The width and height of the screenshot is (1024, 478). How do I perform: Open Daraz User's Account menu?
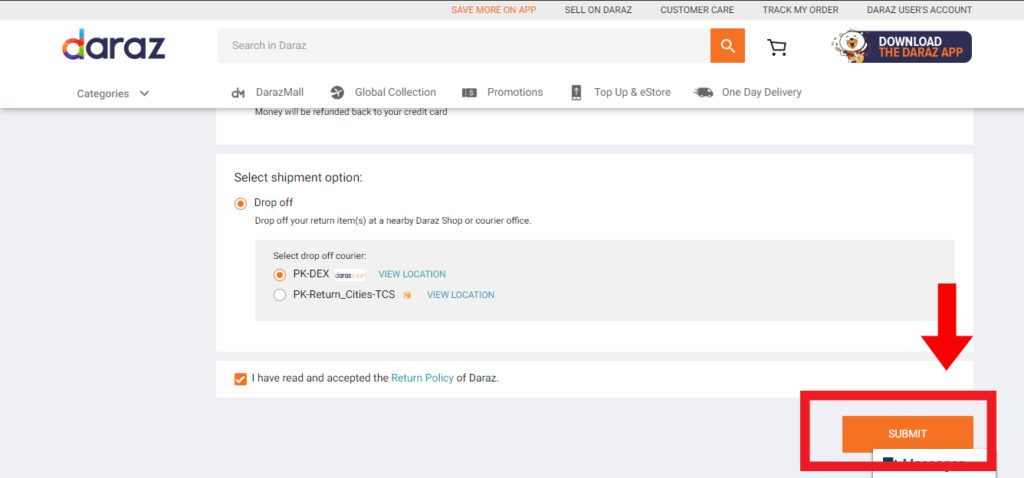(919, 10)
